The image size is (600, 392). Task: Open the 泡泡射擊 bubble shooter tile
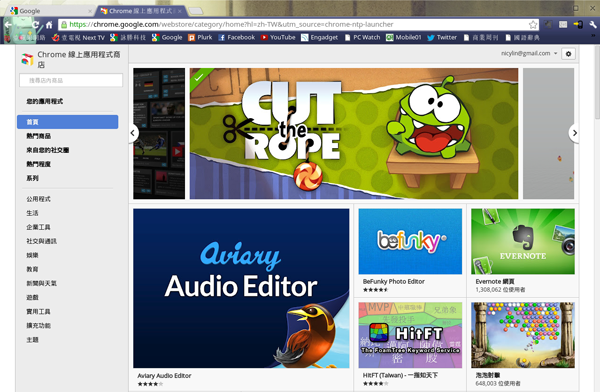[x=523, y=335]
